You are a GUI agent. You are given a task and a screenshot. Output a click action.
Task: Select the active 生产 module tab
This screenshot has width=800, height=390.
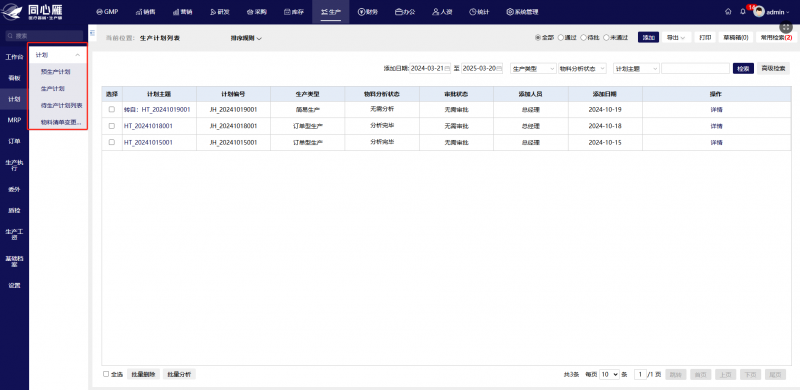(331, 12)
